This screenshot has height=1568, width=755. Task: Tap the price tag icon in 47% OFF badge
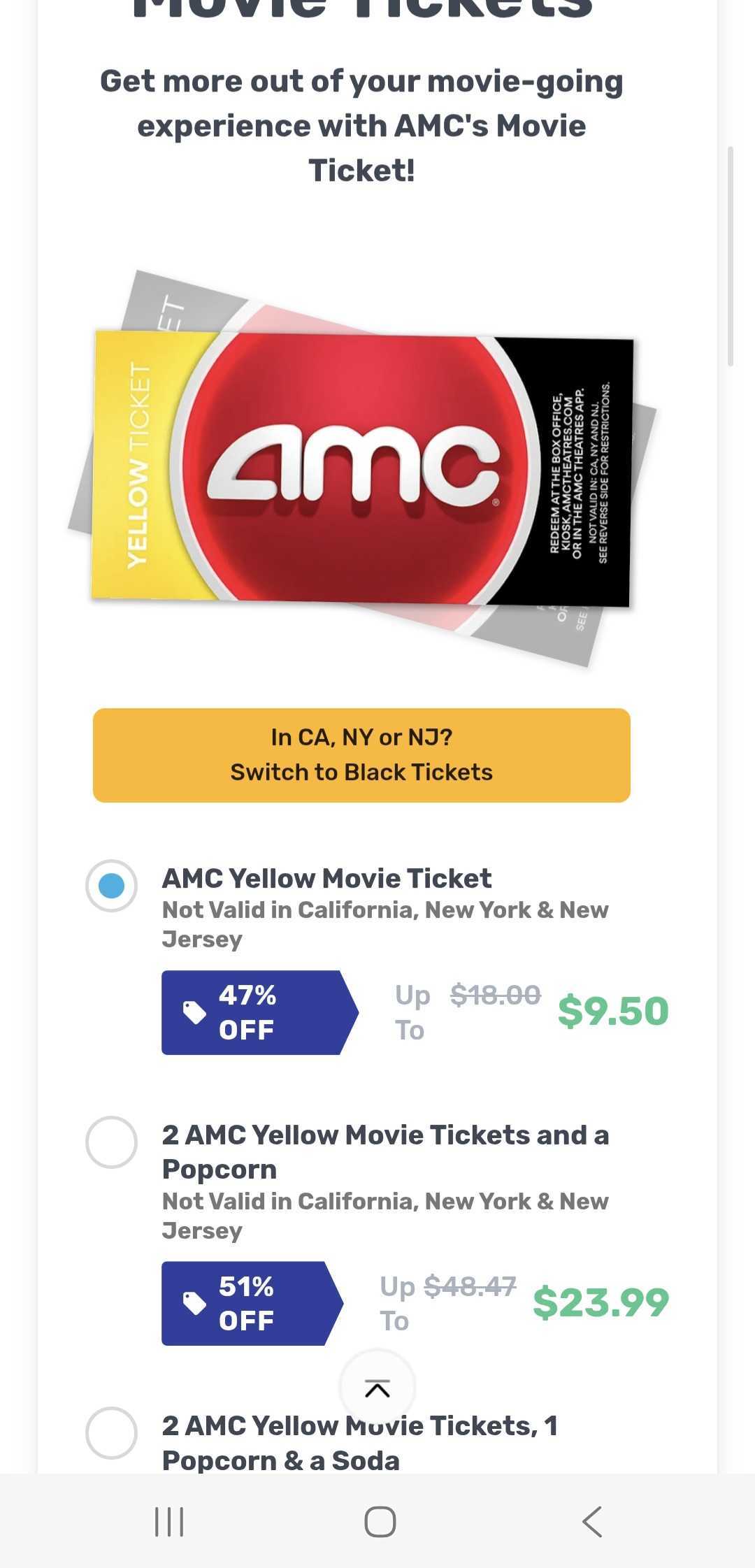click(x=194, y=1012)
